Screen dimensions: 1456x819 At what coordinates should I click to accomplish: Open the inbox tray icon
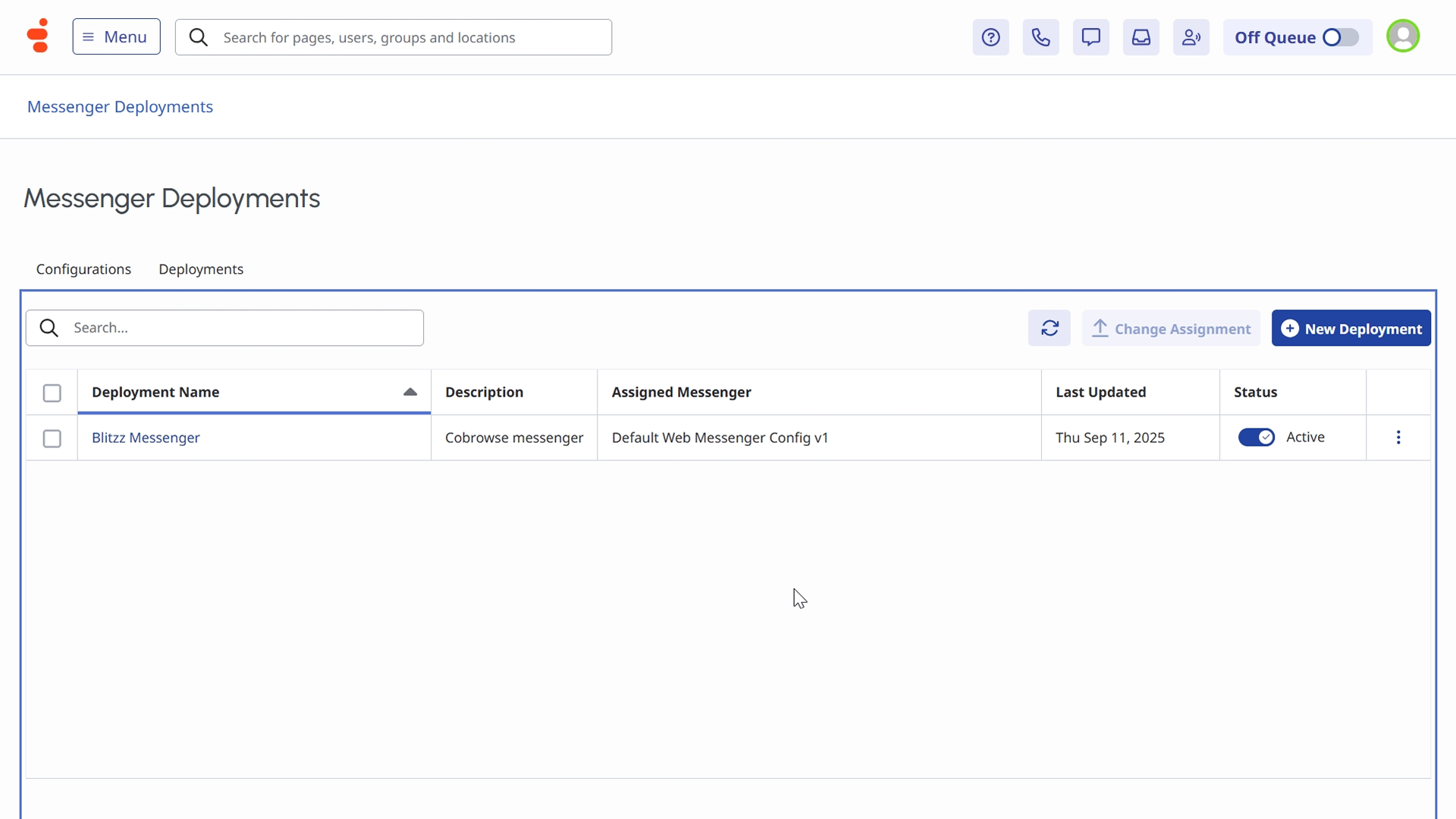pyautogui.click(x=1141, y=37)
